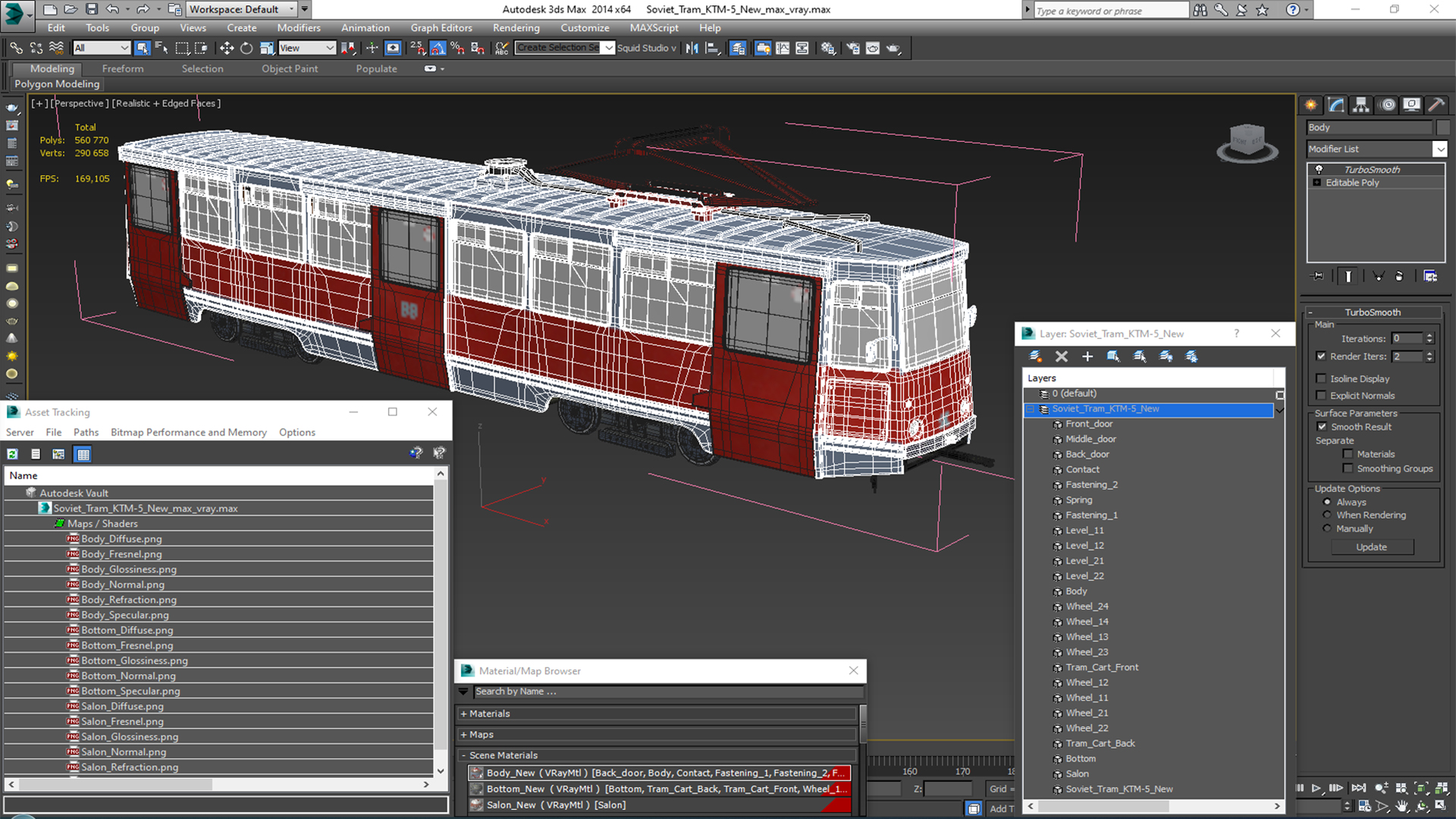Click the keyword search box
This screenshot has width=1456, height=819.
pyautogui.click(x=1111, y=10)
